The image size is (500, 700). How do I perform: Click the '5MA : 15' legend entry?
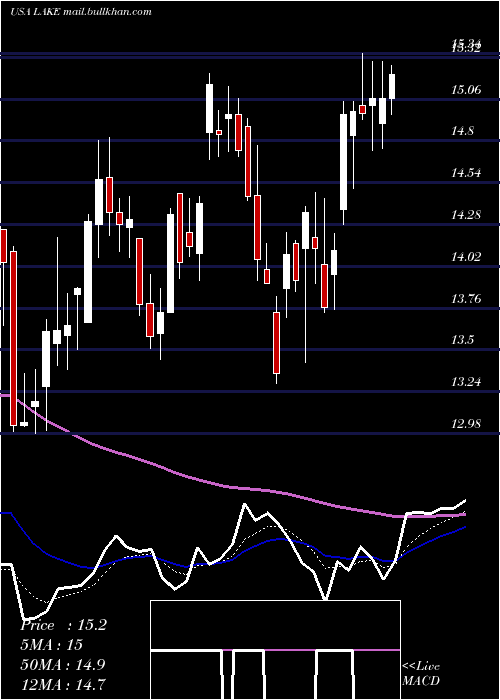click(x=51, y=645)
